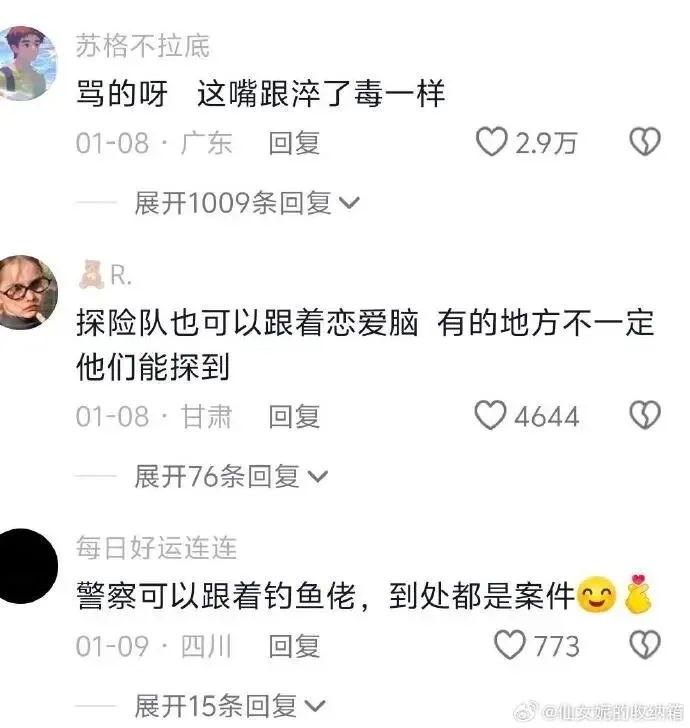Like the comment by 苏格不拉底
Viewport: 690px width, 728px height.
(x=491, y=142)
